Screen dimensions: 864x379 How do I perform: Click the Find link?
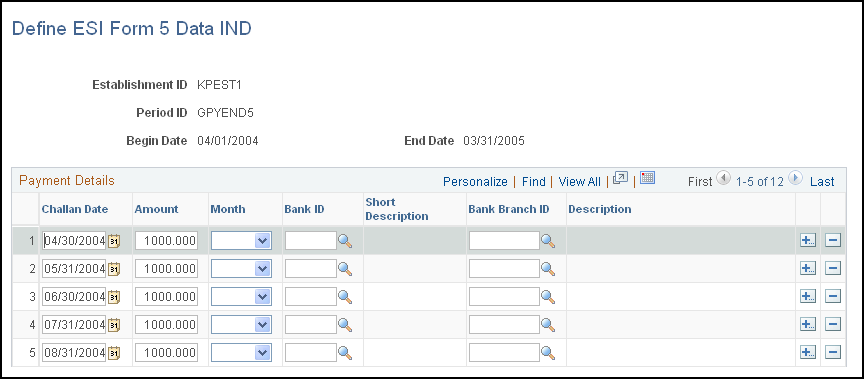(x=533, y=182)
